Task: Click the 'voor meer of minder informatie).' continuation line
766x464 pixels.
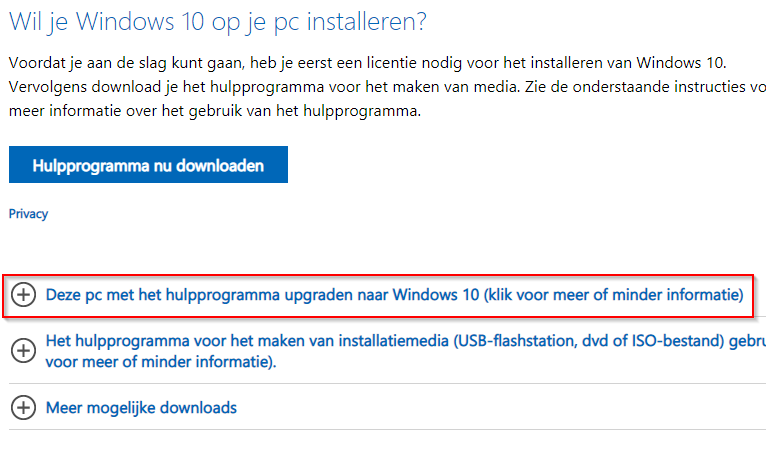Action: coord(161,362)
